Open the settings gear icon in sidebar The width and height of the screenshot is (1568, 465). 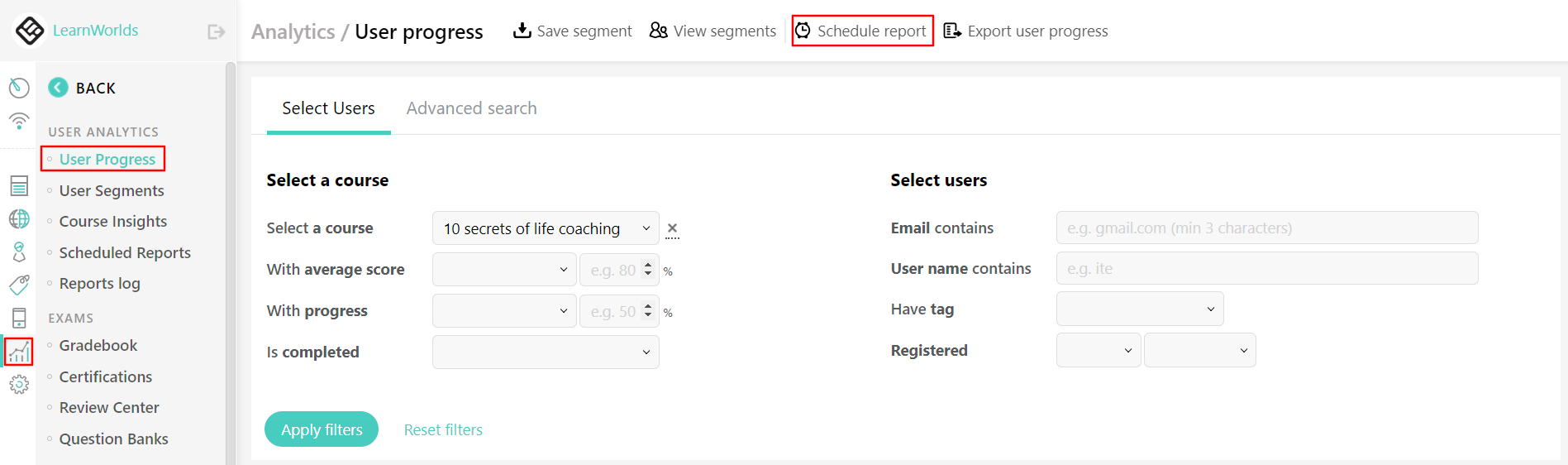pyautogui.click(x=19, y=384)
